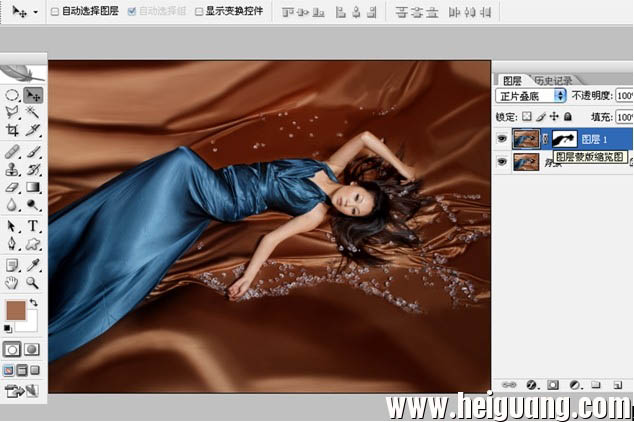Viewport: 634px width, 422px height.
Task: Open Move tool preset picker arrow
Action: 36,12
